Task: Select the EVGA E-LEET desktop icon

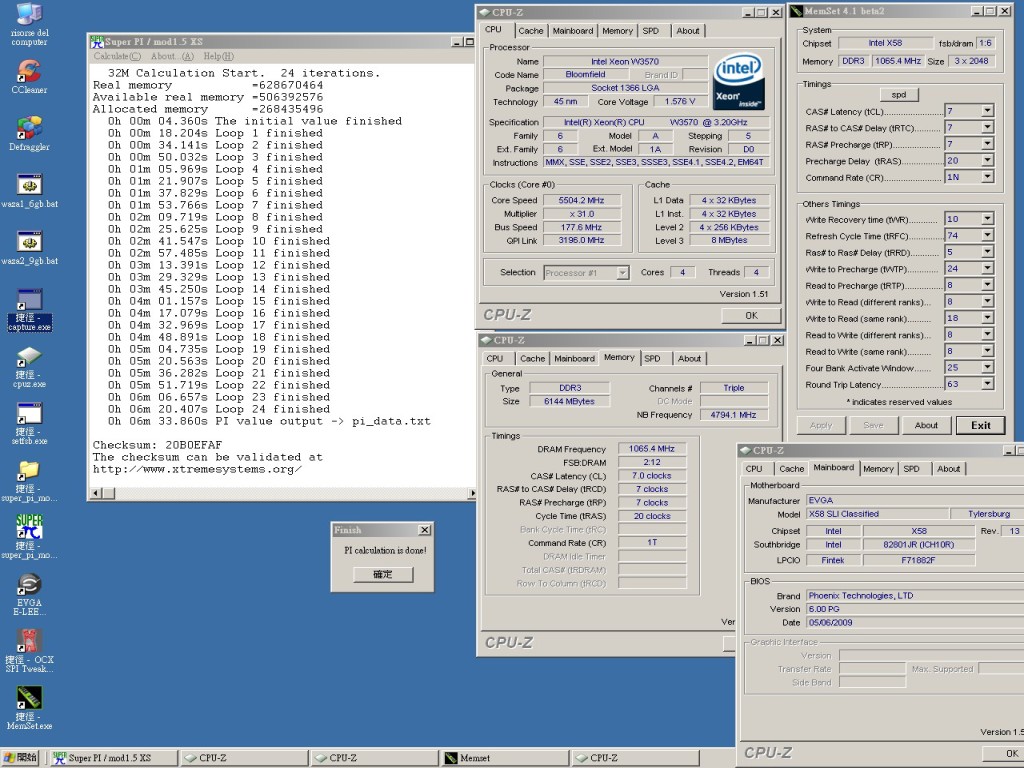Action: 29,594
